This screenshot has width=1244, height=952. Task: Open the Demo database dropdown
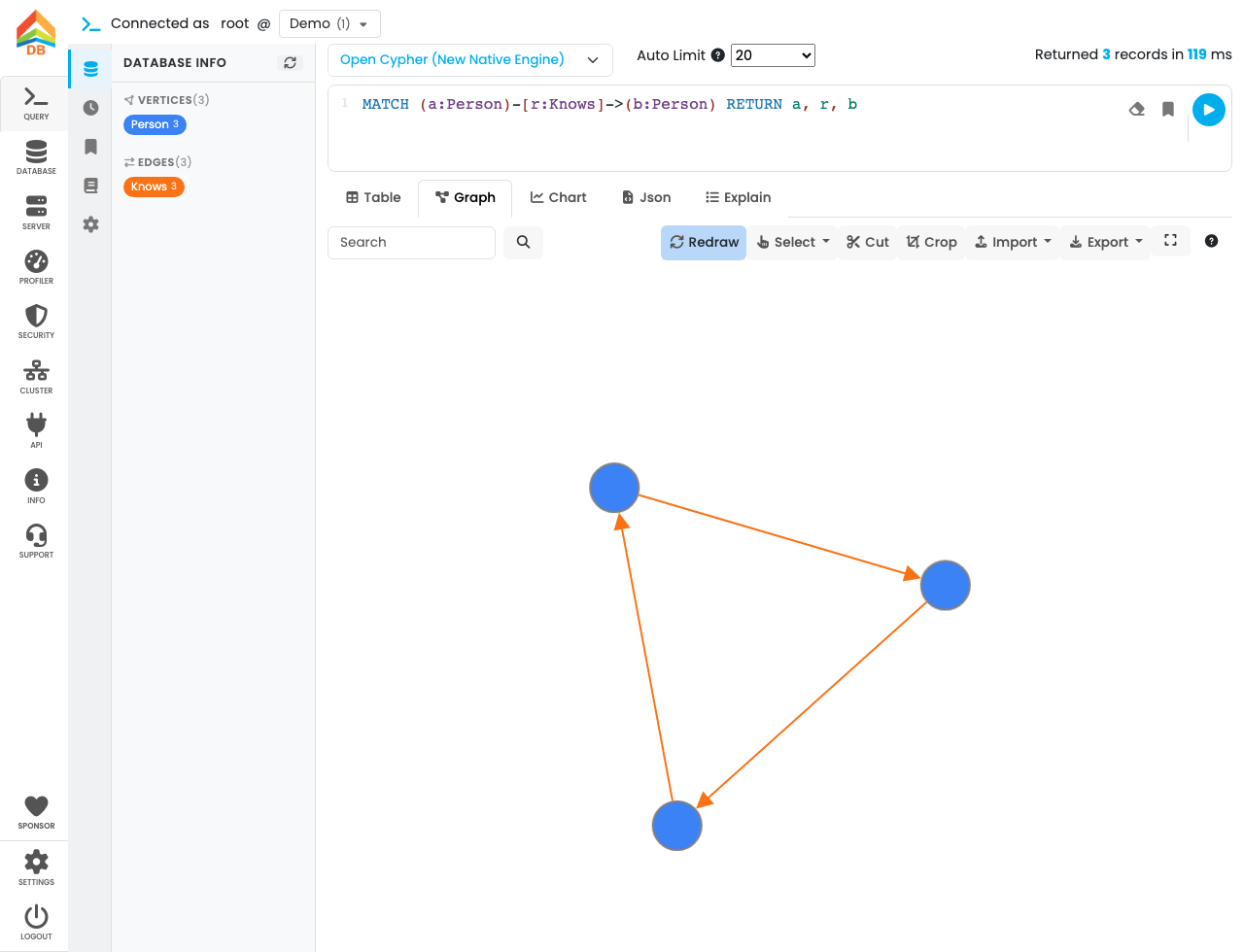(329, 23)
